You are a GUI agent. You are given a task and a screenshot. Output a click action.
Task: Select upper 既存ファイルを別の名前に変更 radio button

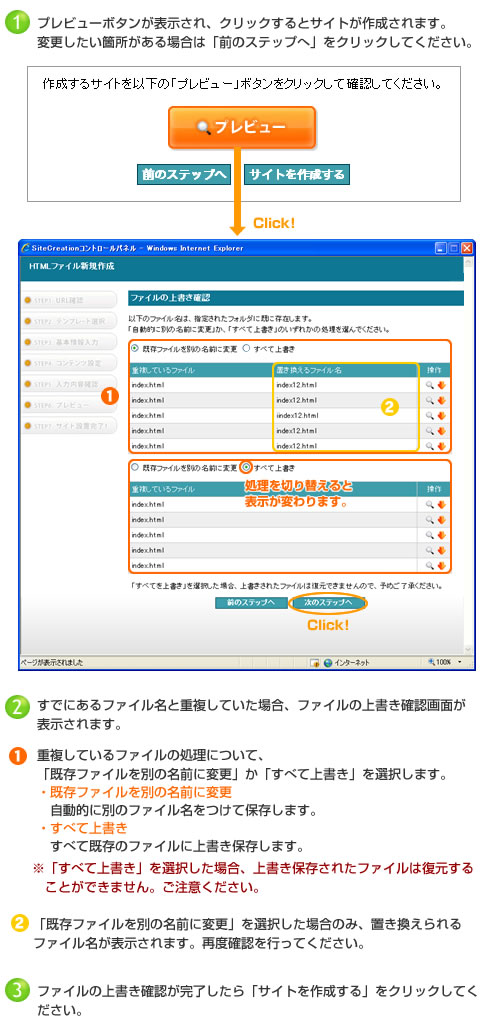135,348
